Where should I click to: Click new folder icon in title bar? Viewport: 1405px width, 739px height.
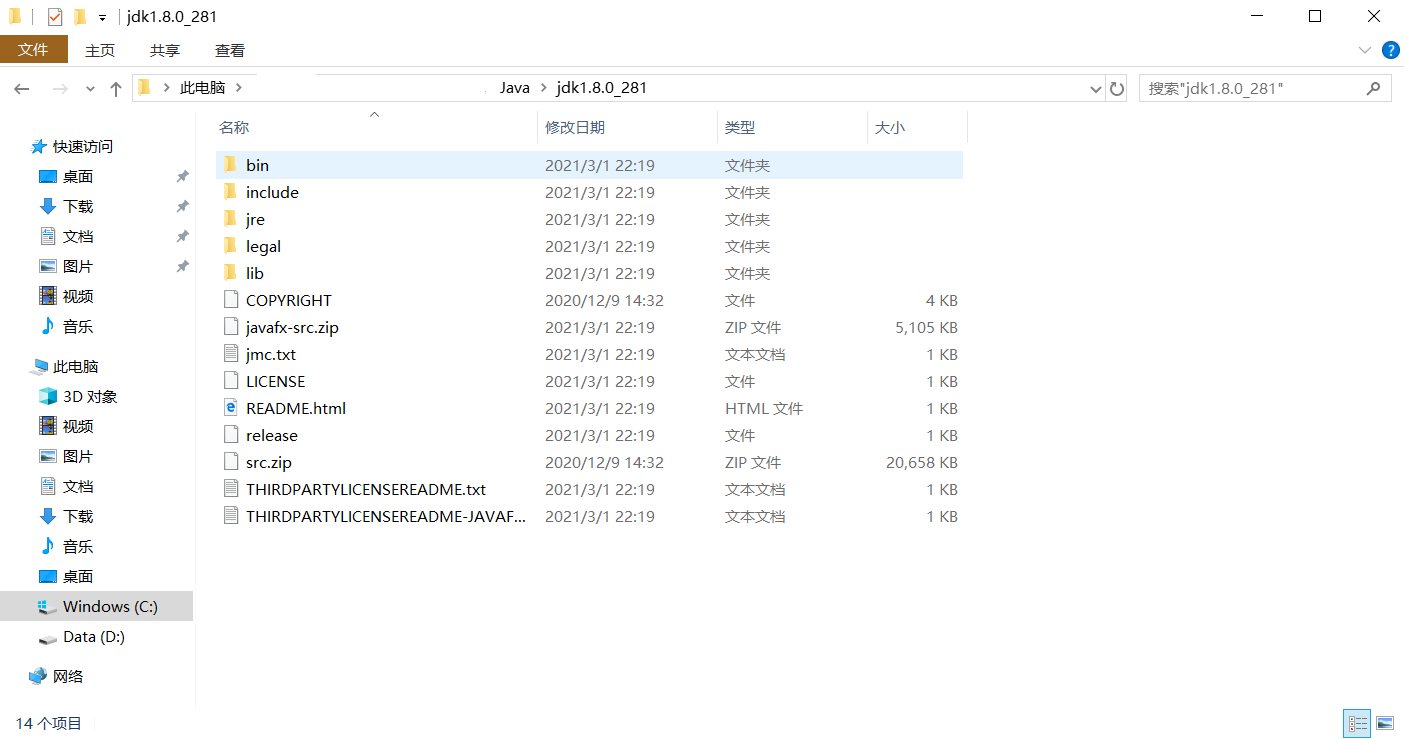click(79, 17)
